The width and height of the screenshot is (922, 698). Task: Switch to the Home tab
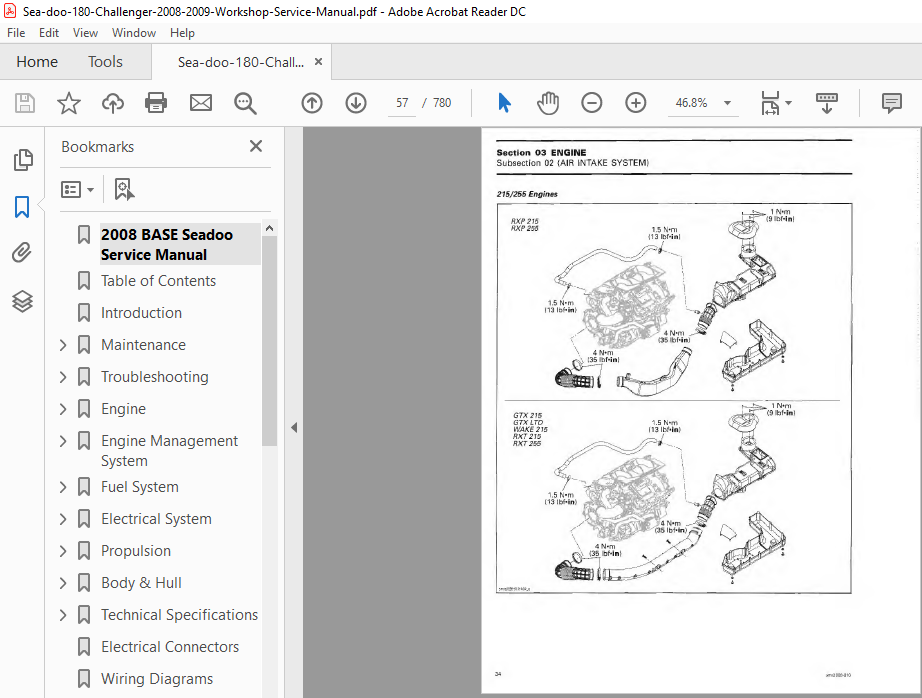pos(37,62)
